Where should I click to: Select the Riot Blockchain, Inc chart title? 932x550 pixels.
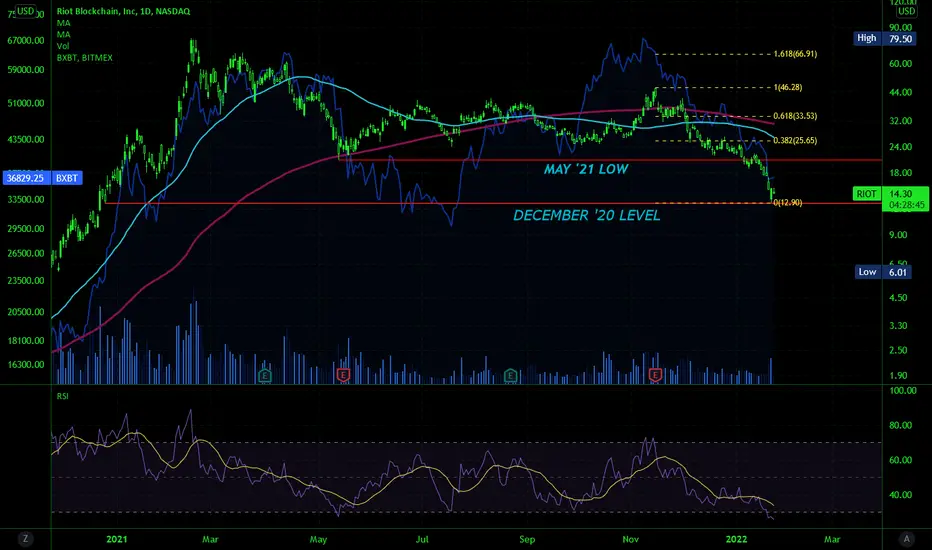pyautogui.click(x=123, y=11)
